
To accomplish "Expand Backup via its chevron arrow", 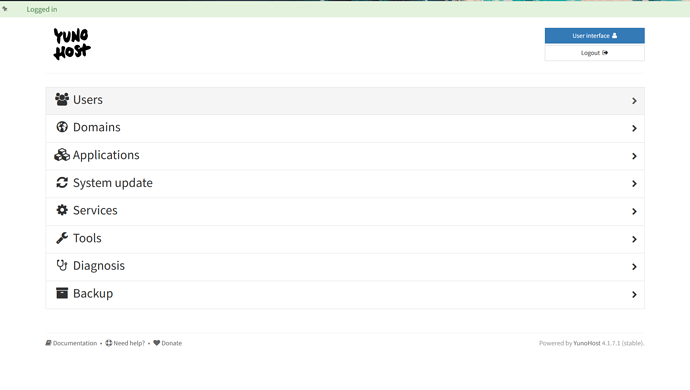I will click(634, 294).
